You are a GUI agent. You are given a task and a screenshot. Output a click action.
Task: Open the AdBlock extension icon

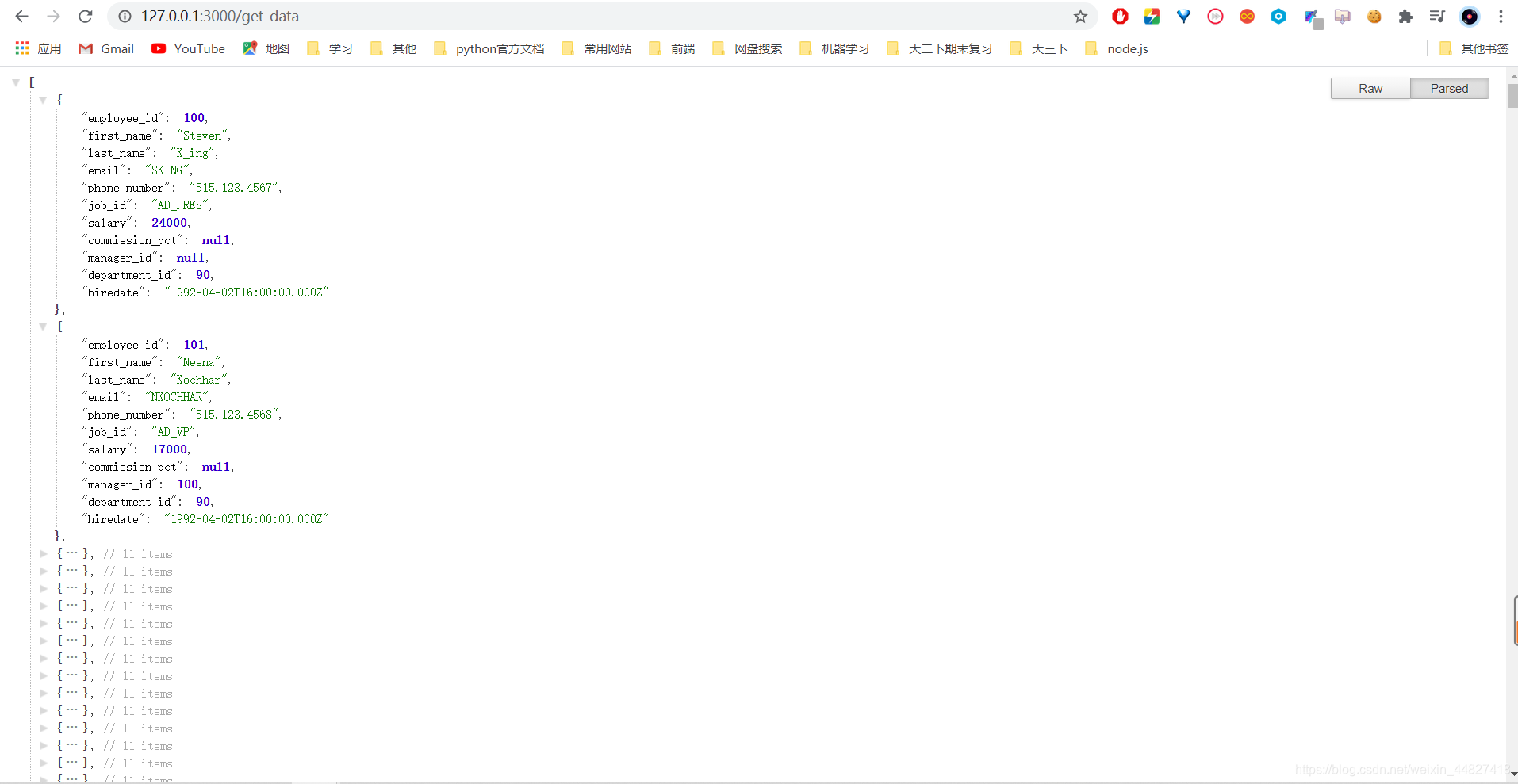1120,16
